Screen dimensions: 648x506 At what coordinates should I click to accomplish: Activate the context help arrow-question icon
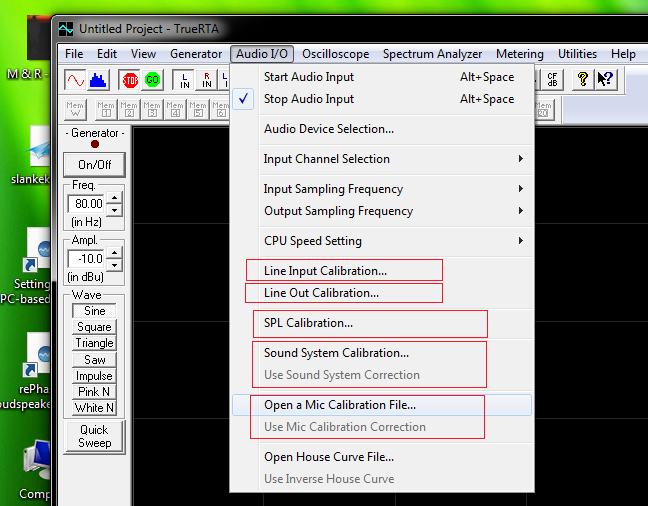(x=605, y=80)
